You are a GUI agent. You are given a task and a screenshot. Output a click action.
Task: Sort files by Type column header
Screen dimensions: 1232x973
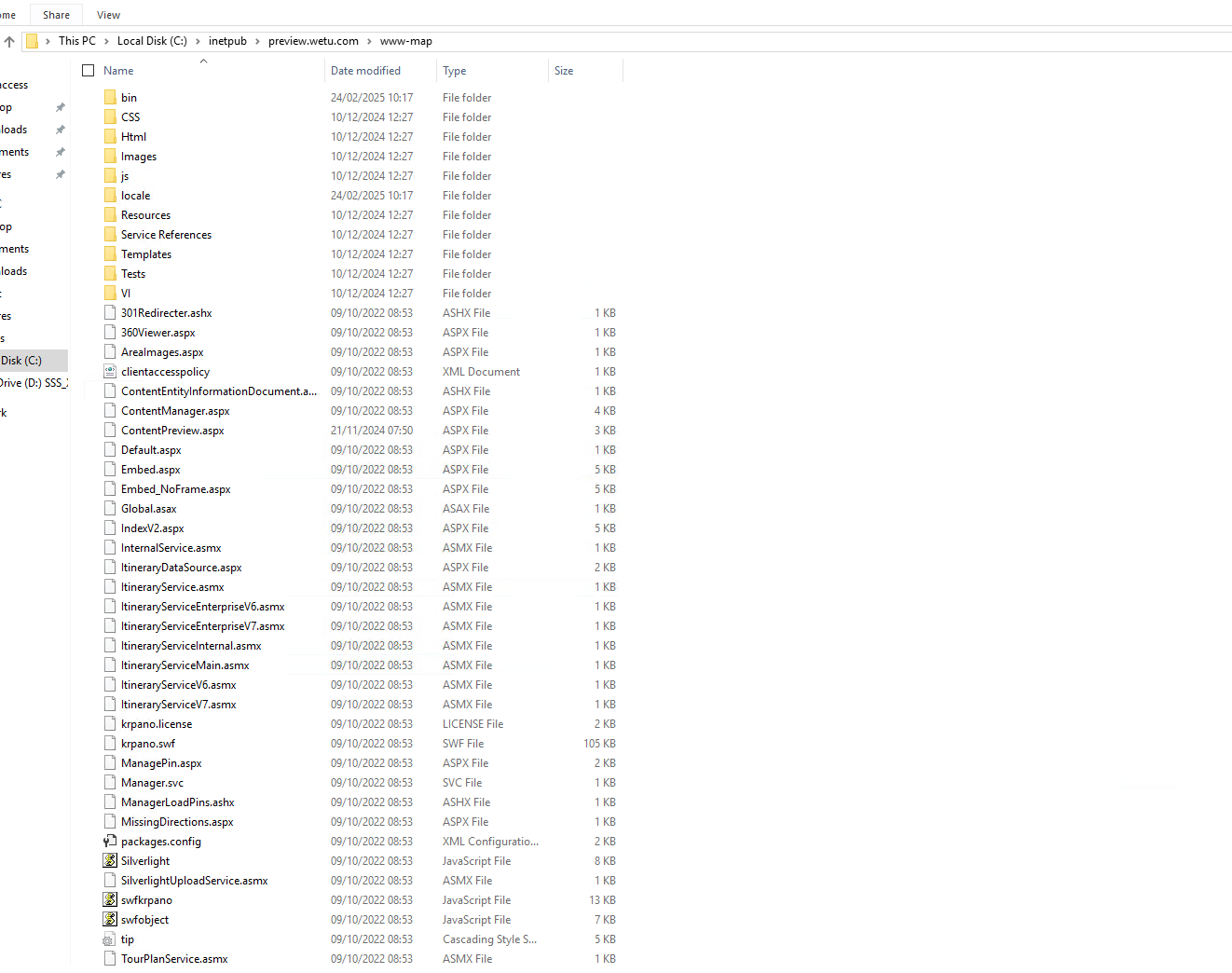click(x=455, y=71)
